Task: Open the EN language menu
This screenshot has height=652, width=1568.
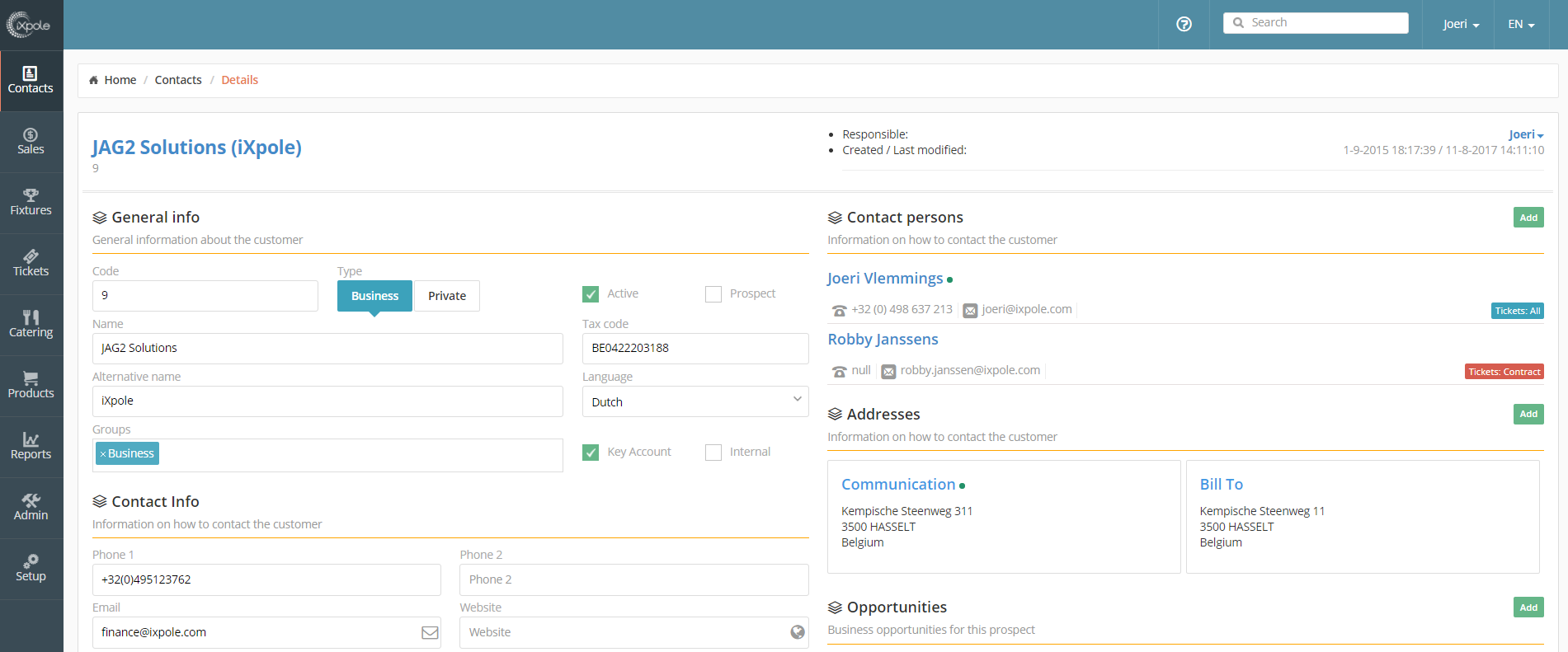Action: click(1522, 24)
